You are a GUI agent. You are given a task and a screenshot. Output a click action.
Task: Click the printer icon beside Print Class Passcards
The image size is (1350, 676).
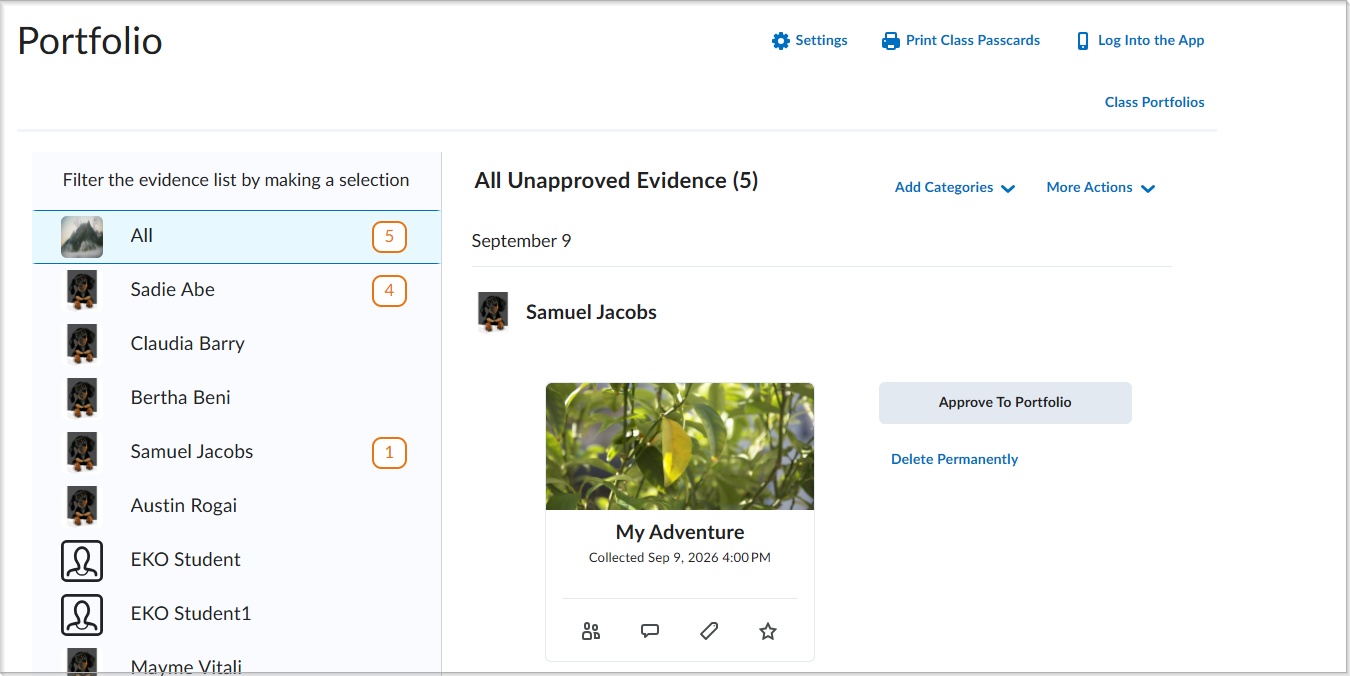(x=891, y=41)
